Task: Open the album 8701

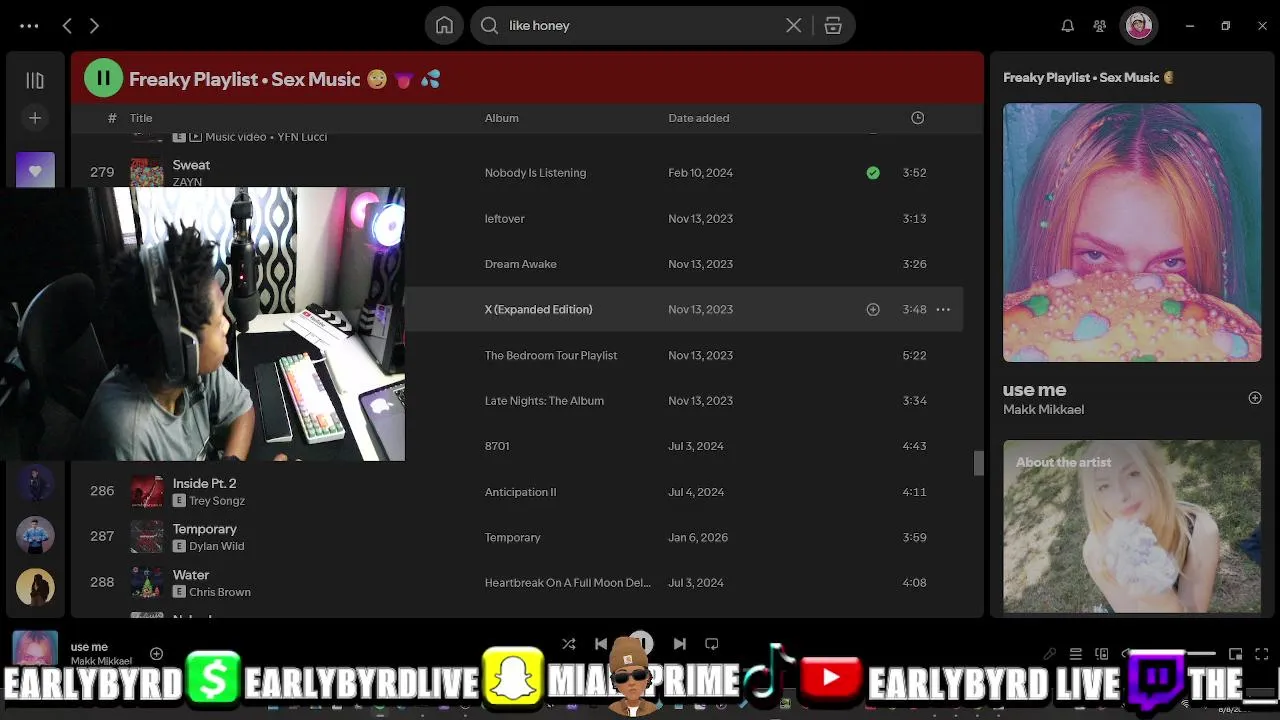Action: click(x=497, y=446)
